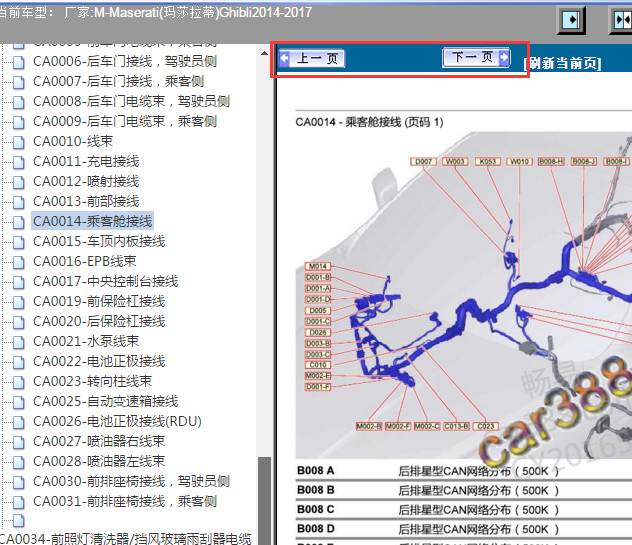Open CA0016-EPB线束 entry
Screen dimensions: 632x545
click(85, 261)
